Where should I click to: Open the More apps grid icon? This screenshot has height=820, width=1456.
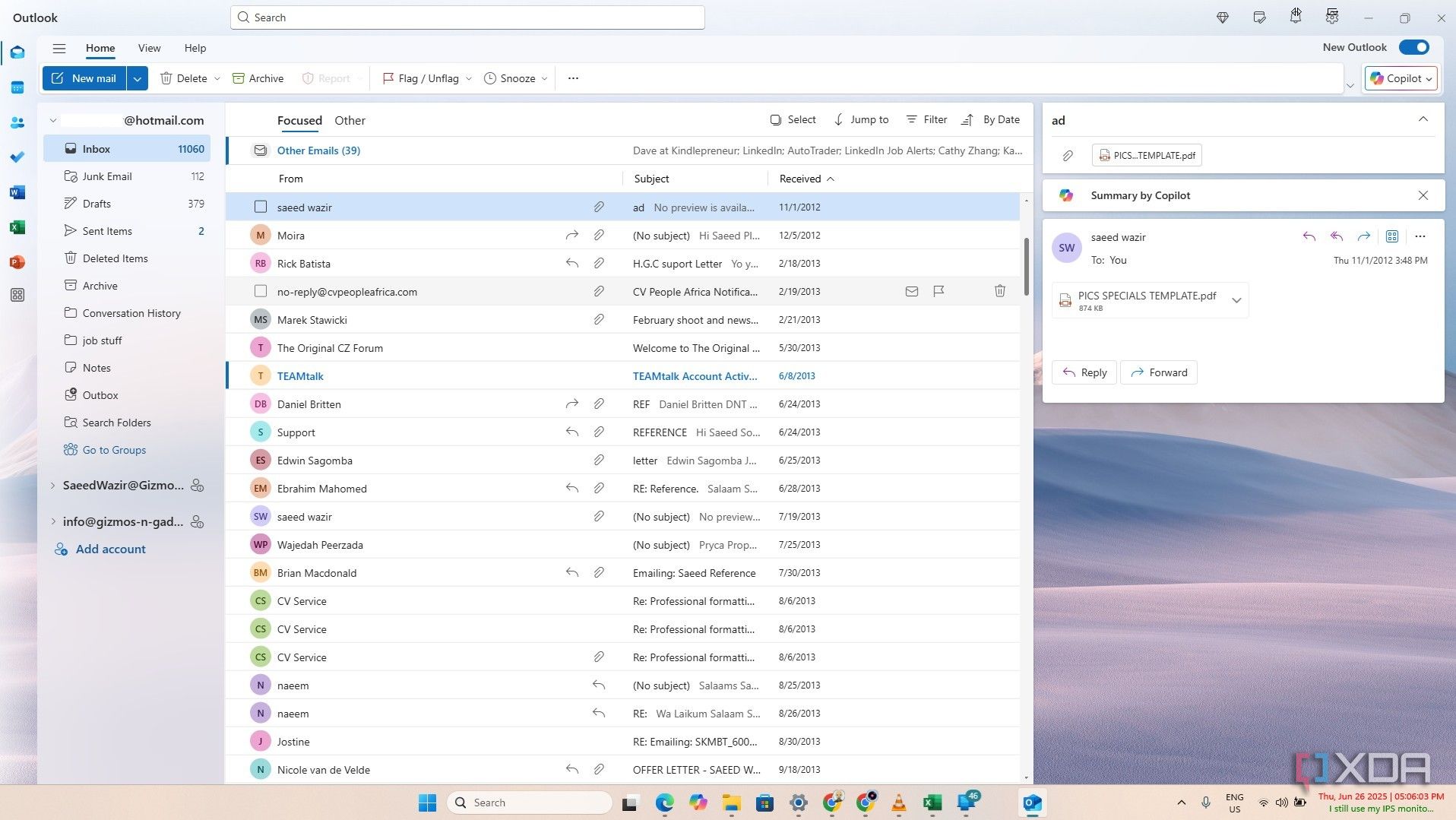17,295
